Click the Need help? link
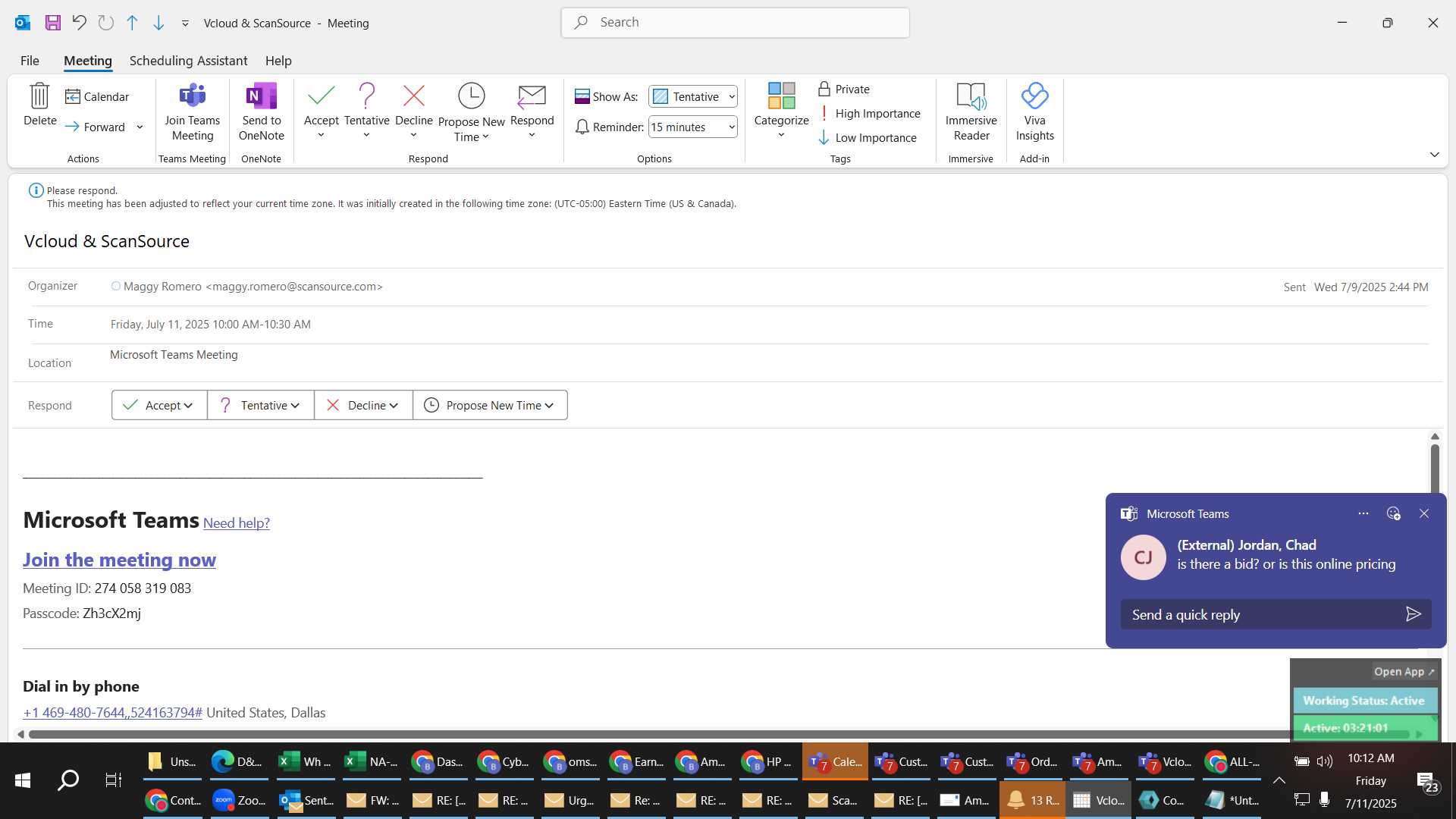Screen dimensions: 1456x819 point(236,522)
